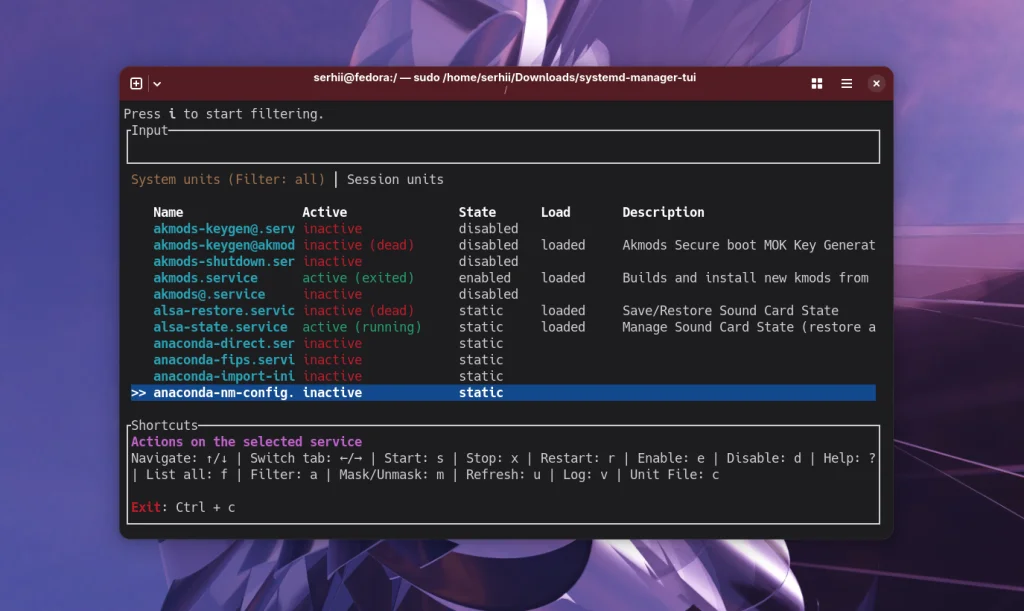Select alsa-state.service entry
The image size is (1024, 611).
503,327
